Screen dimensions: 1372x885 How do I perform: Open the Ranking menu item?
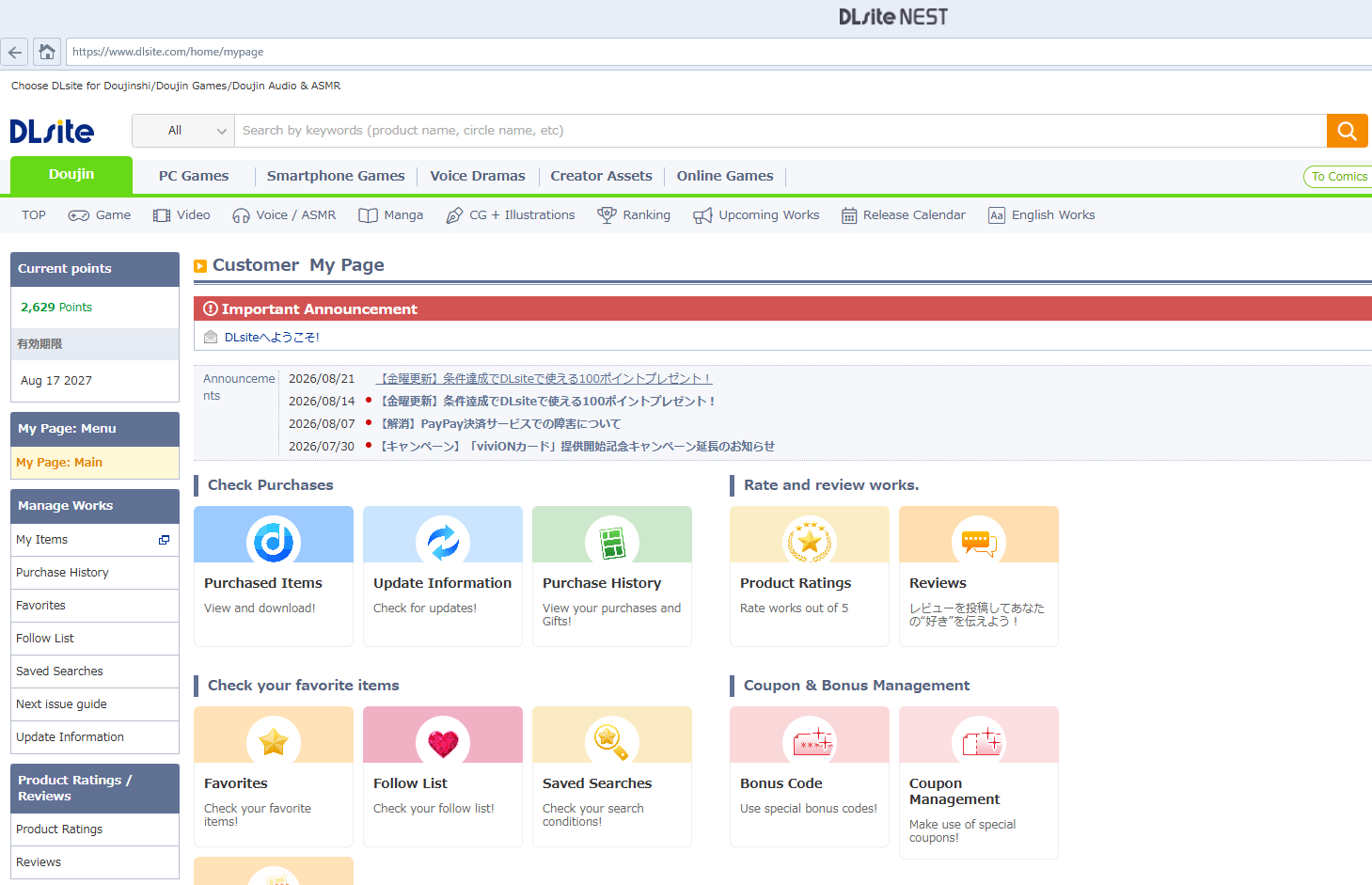tap(635, 215)
